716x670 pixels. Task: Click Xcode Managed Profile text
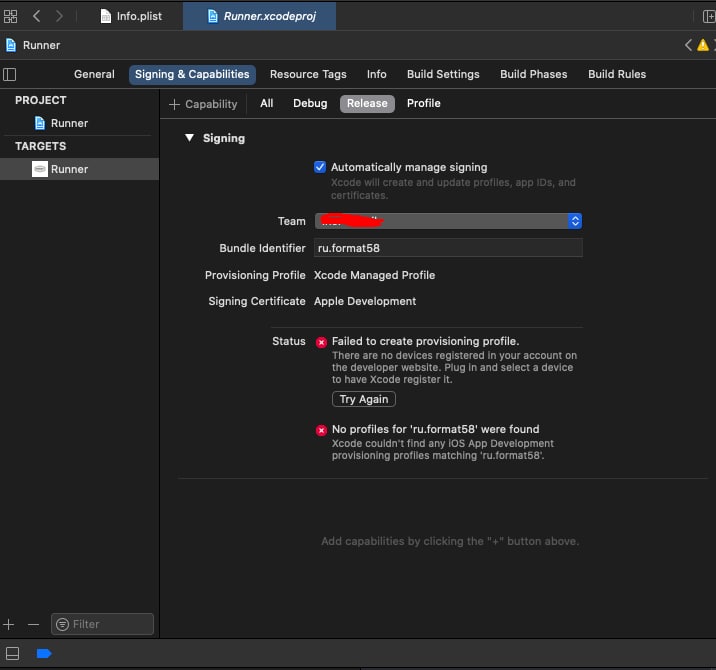(374, 275)
